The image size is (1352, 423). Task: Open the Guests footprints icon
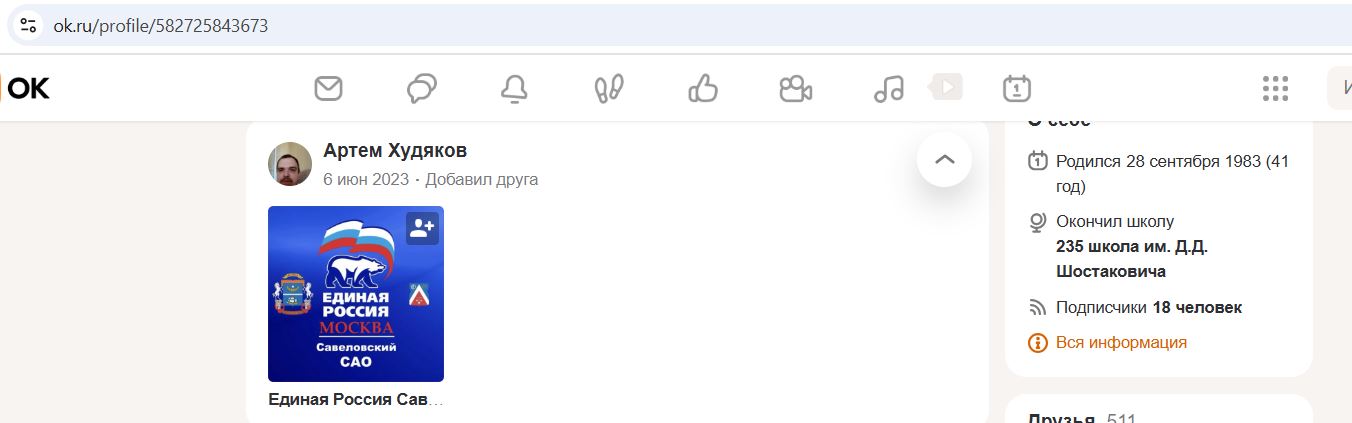[x=608, y=89]
